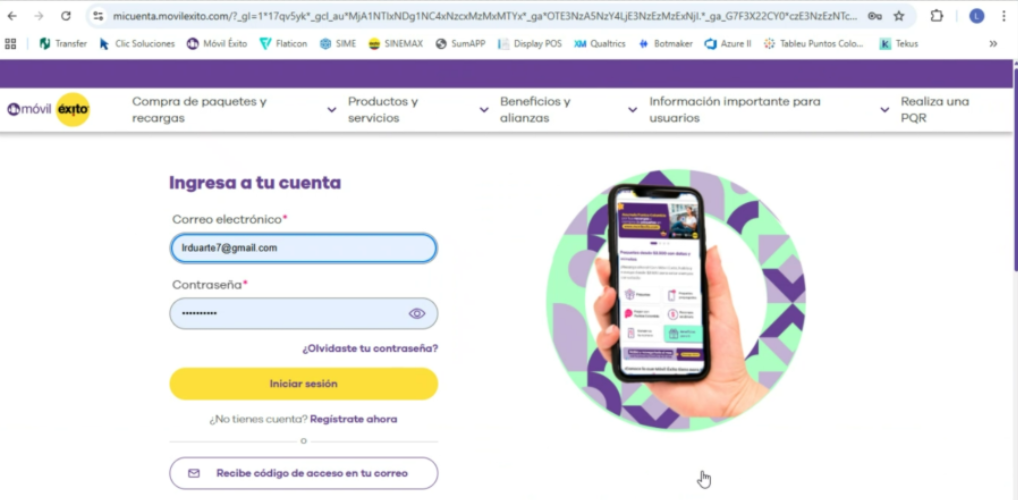This screenshot has width=1018, height=500.
Task: Show password with the eye icon
Action: (417, 314)
